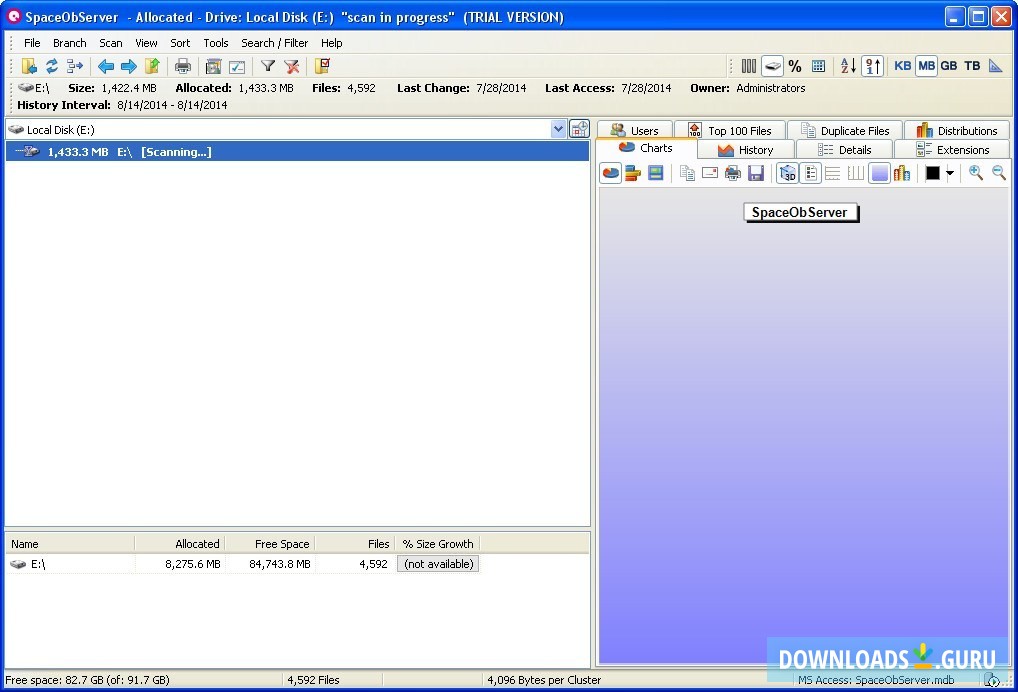Image resolution: width=1018 pixels, height=692 pixels.
Task: Click the Refresh scan icon in the toolbar
Action: [x=52, y=66]
